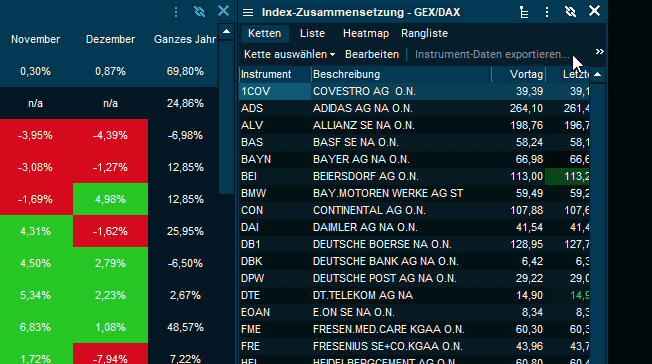Select the DB1 instrument cell

[275, 245]
